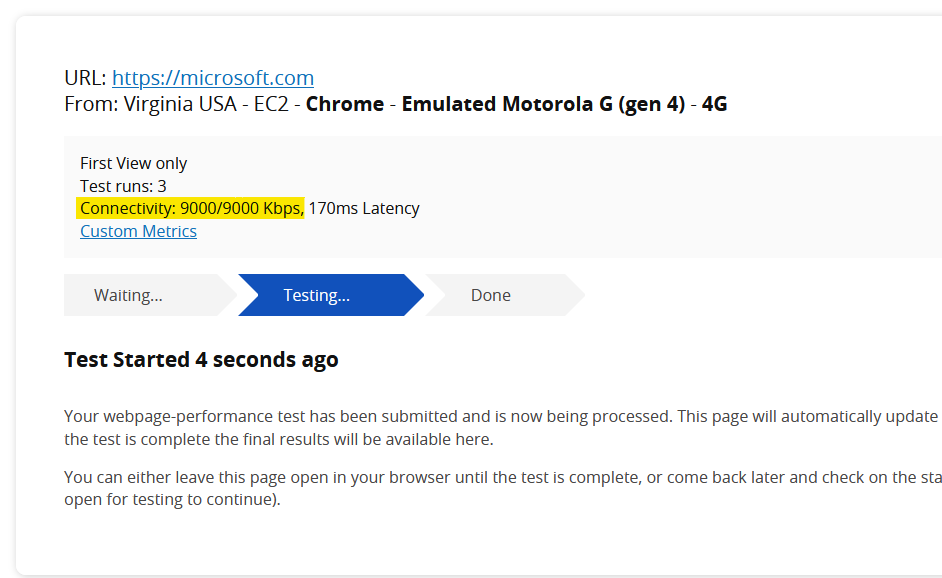
Task: Click the word Latency in the settings box
Action: (x=391, y=208)
